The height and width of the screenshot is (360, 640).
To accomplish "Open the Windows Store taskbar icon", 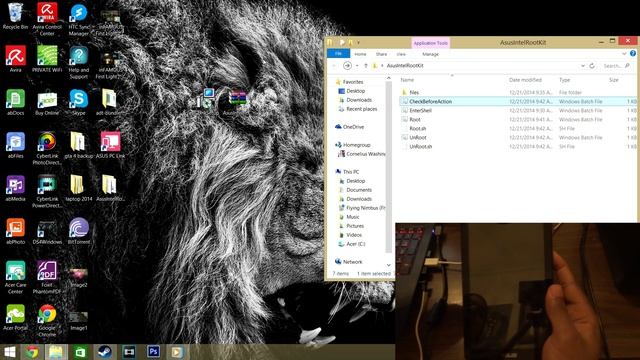I will pos(80,352).
